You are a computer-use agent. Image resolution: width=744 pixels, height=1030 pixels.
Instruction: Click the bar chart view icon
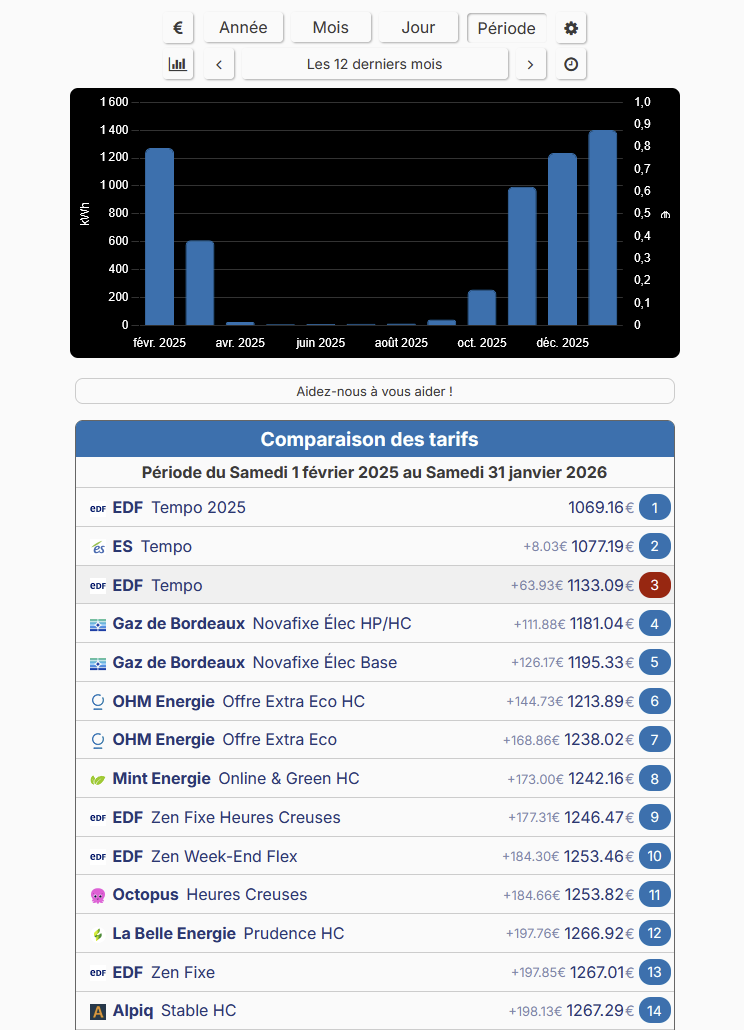pyautogui.click(x=178, y=64)
